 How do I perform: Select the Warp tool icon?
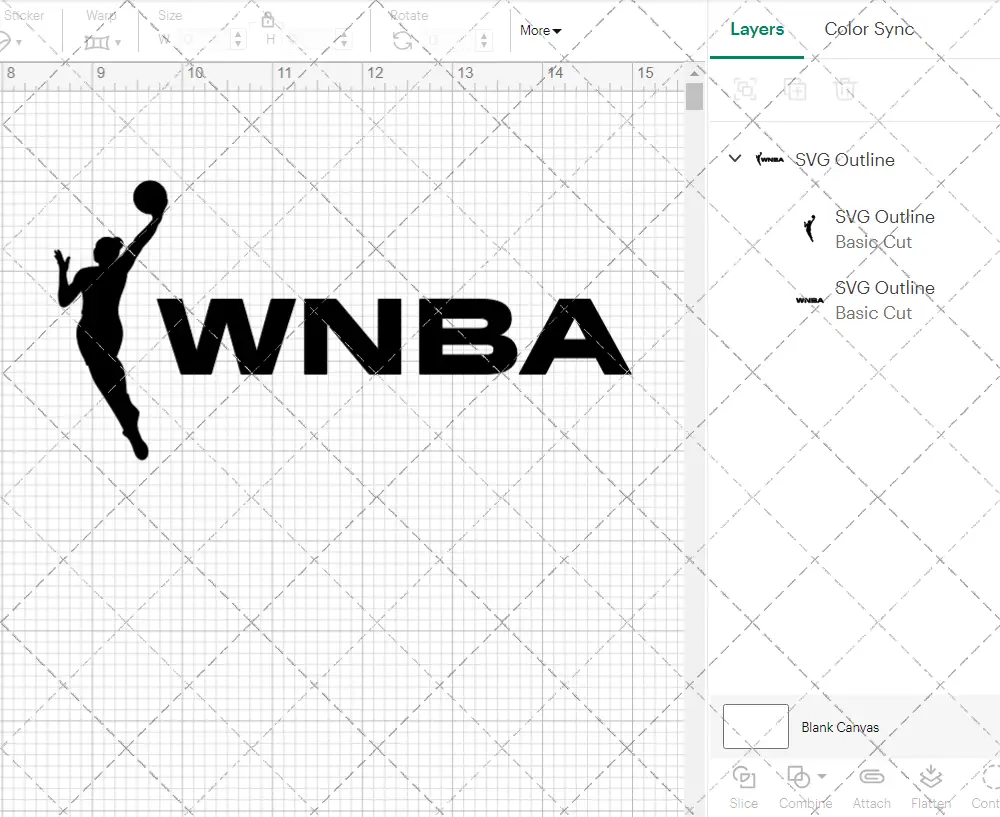[x=97, y=40]
